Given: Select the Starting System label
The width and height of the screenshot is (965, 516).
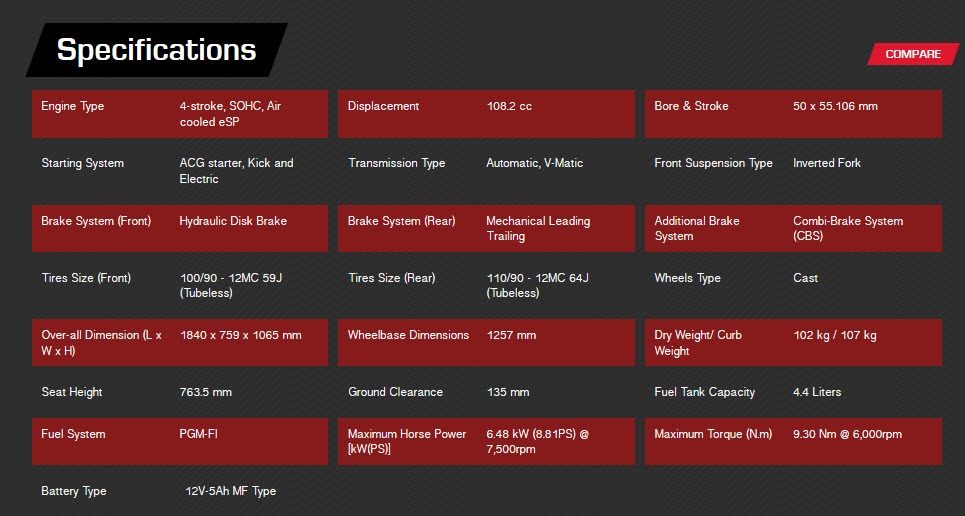Looking at the screenshot, I should [82, 163].
